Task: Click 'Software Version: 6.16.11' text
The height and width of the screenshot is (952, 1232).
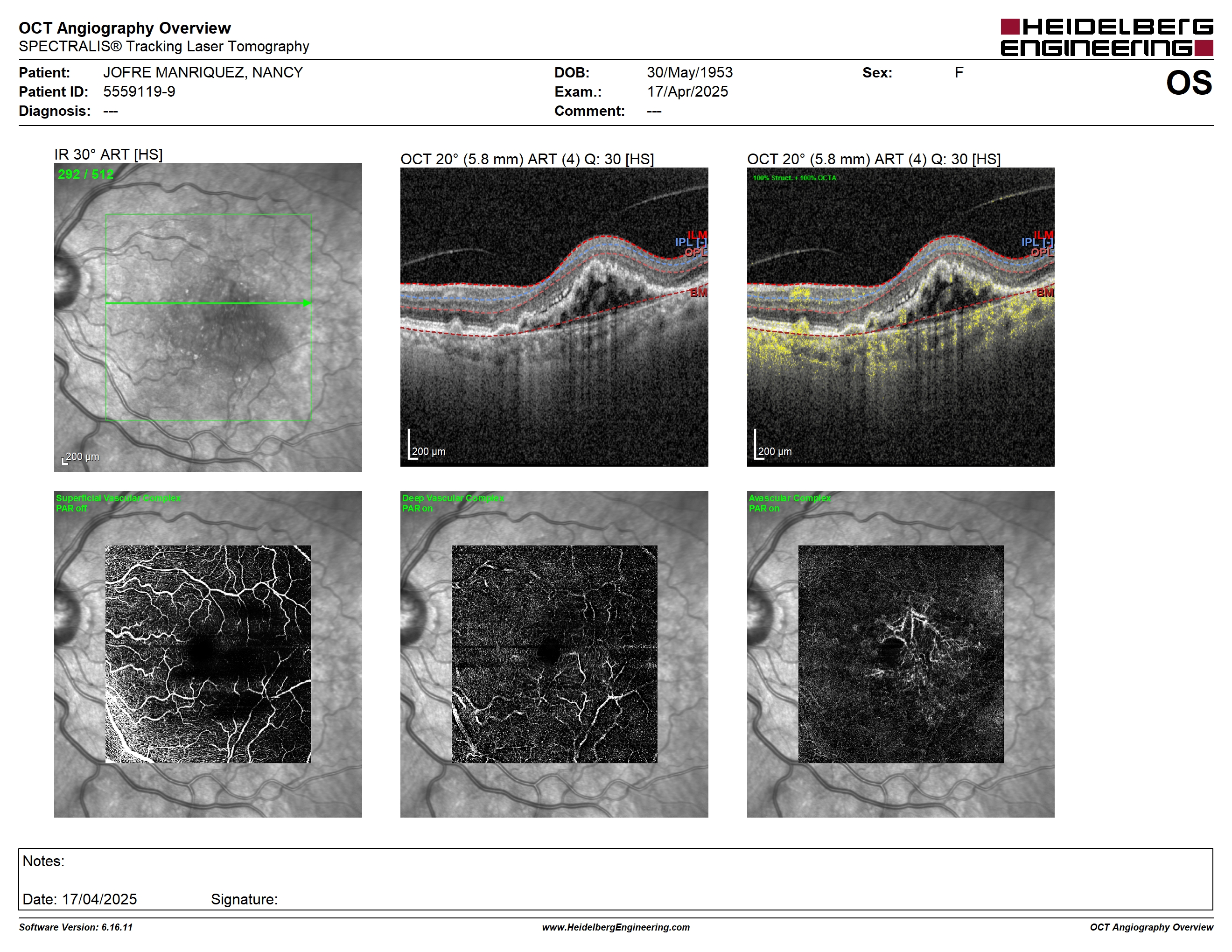Action: pos(76,927)
